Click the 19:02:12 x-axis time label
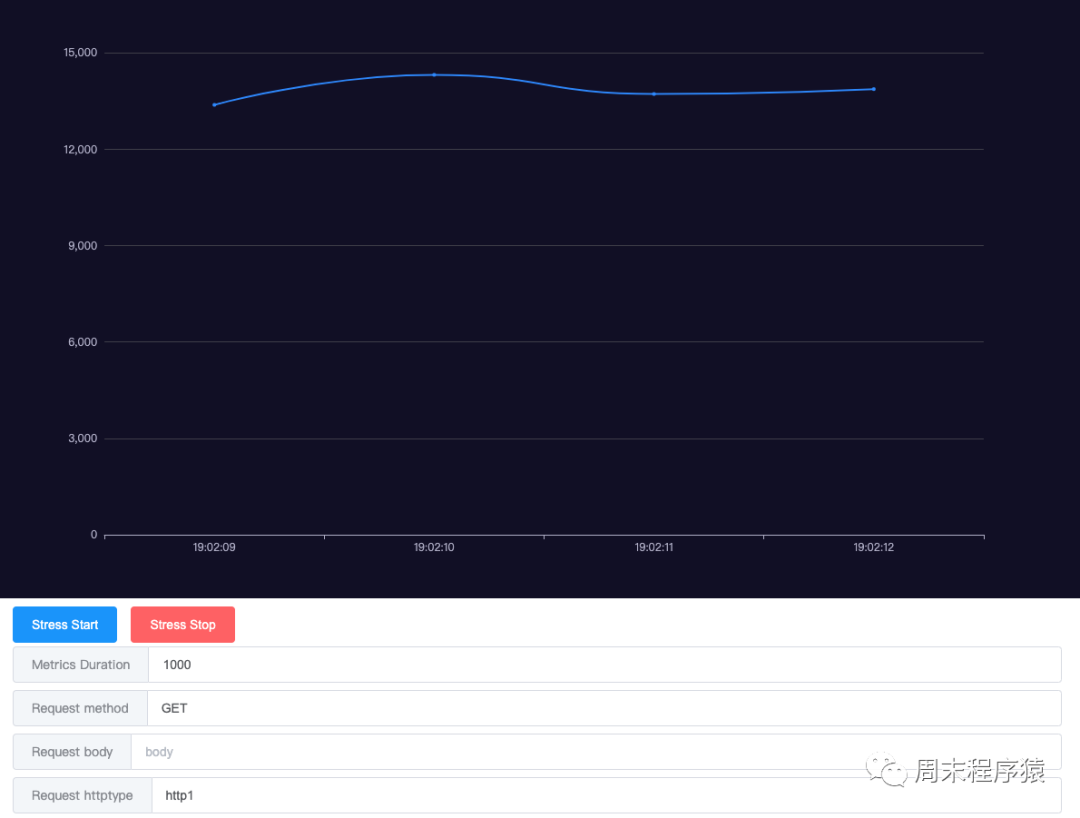1080x818 pixels. (x=873, y=547)
